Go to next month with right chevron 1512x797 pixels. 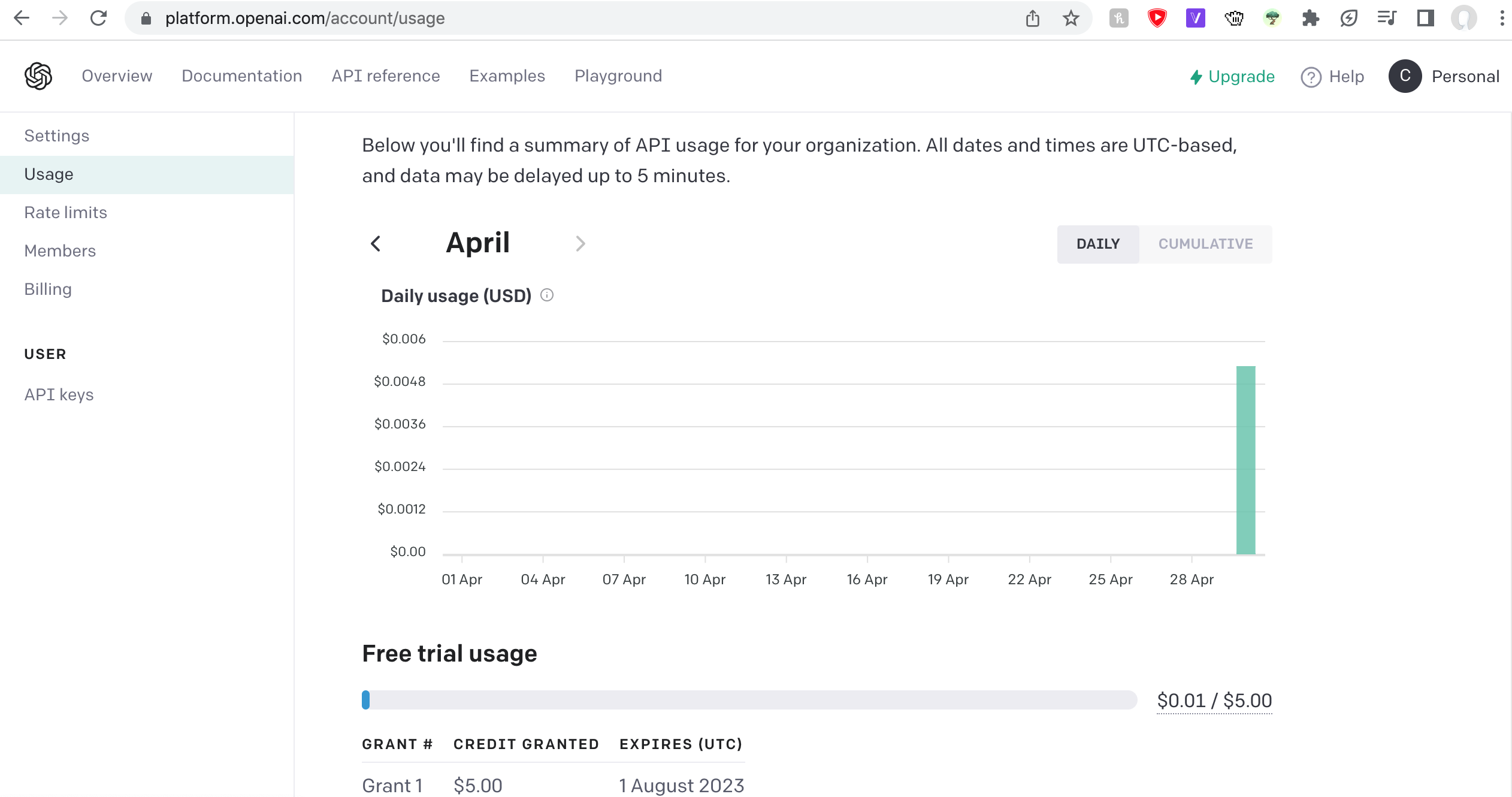[x=580, y=243]
